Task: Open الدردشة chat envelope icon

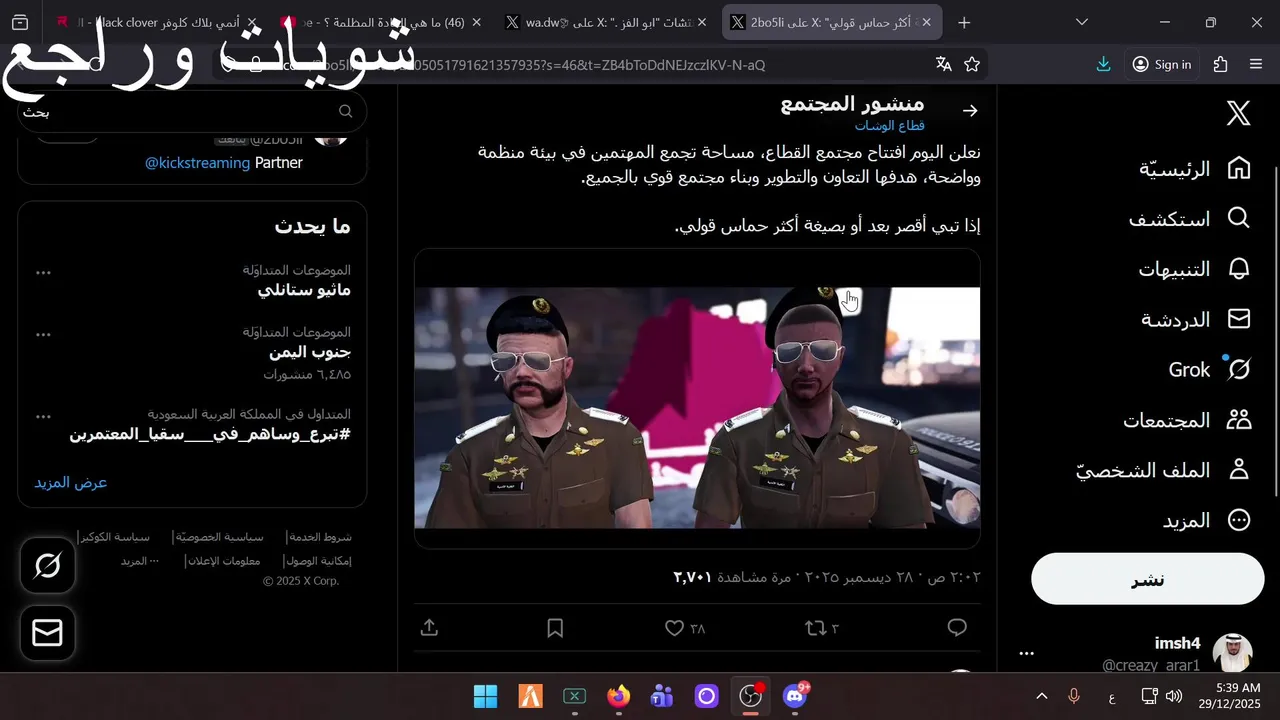Action: [x=1239, y=319]
